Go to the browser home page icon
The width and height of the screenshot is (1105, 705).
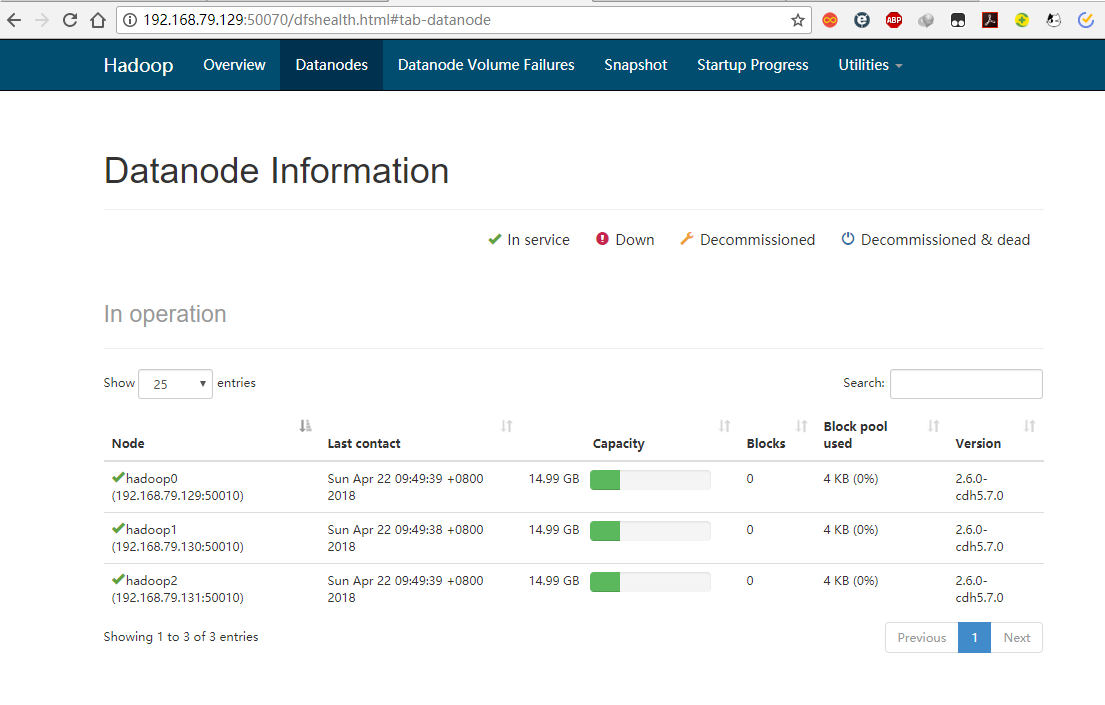(97, 20)
